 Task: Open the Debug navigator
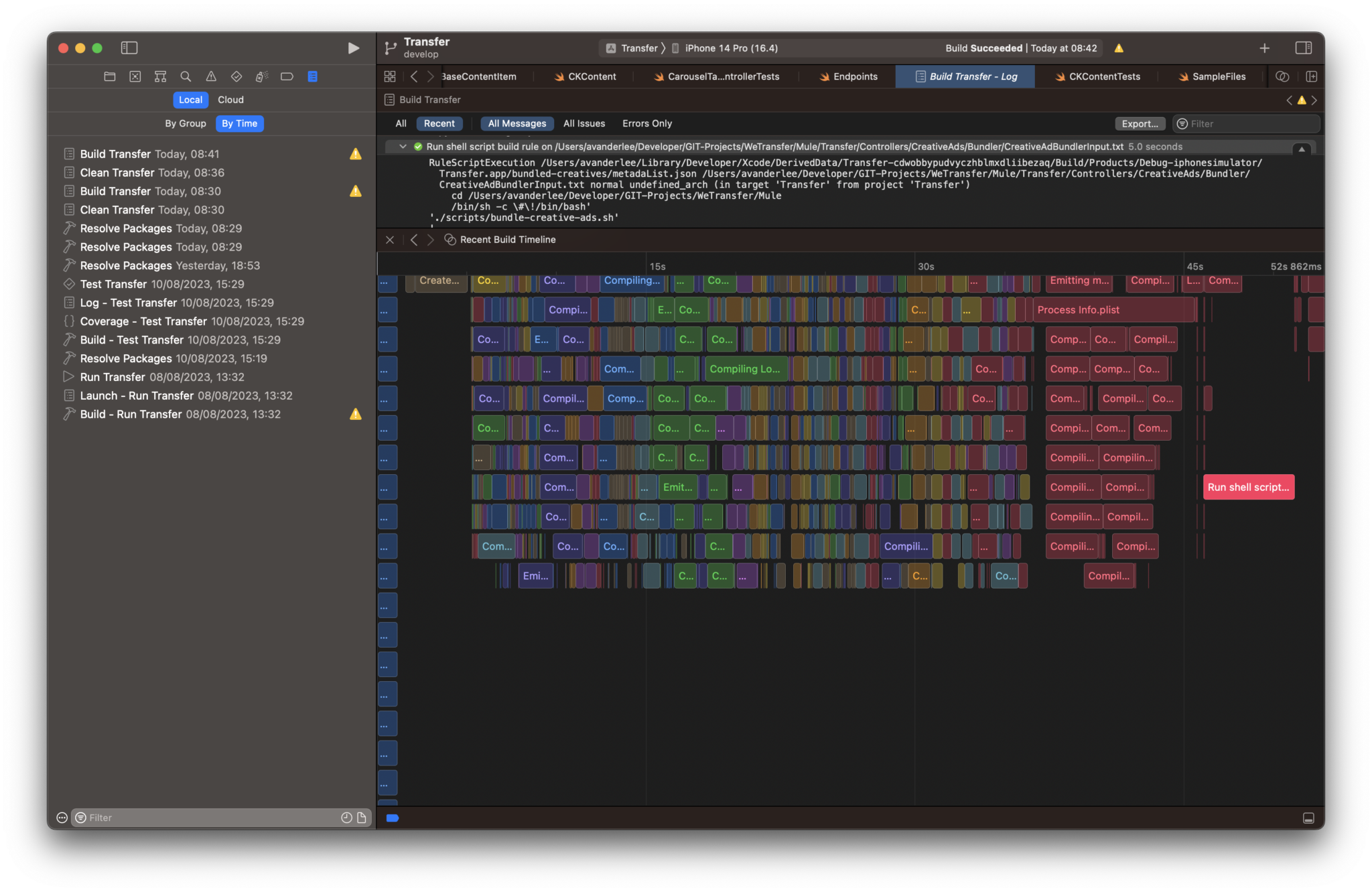[x=262, y=76]
